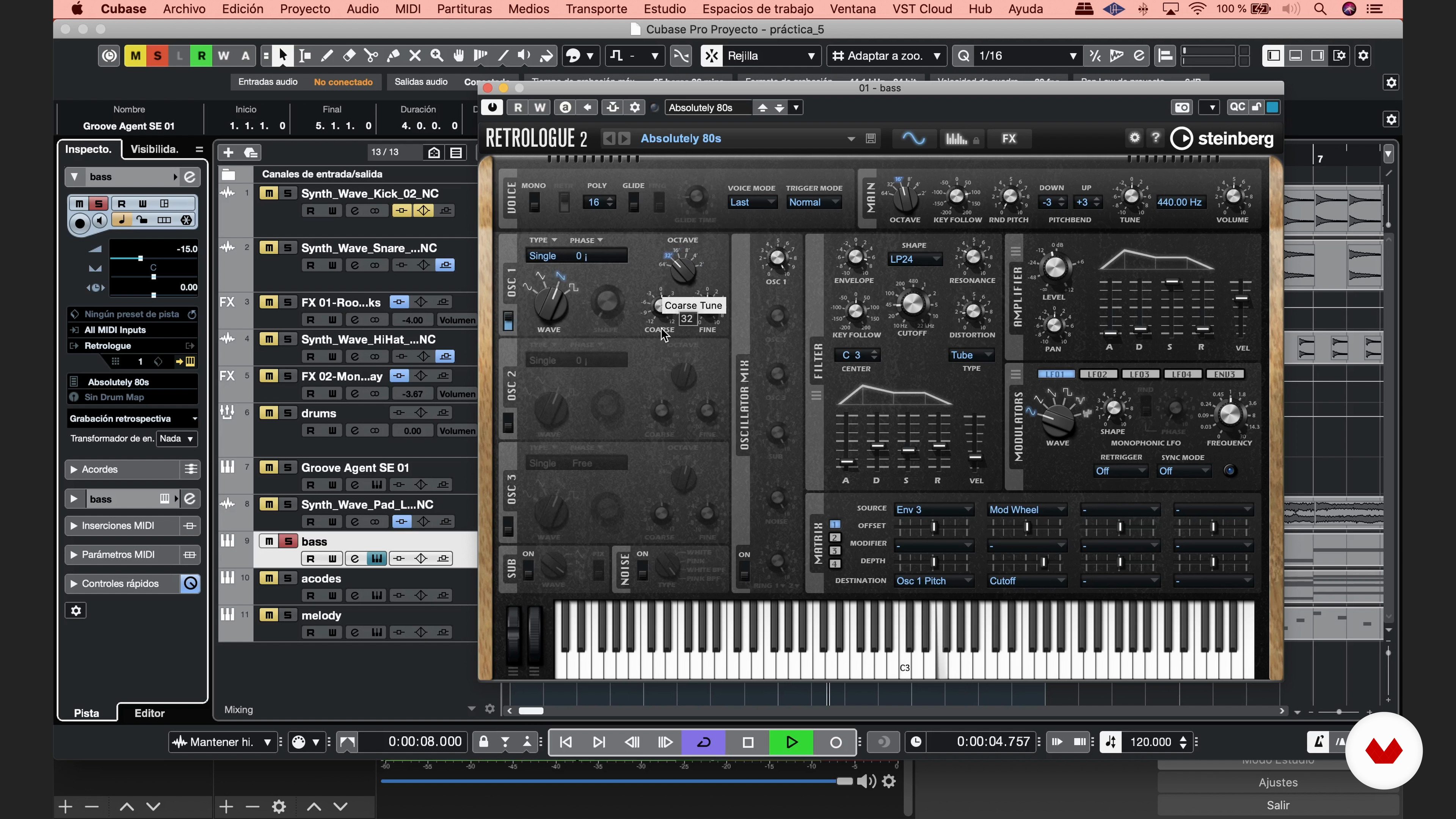Expand the Inserciones MIDI section
Screen dimensions: 1456x819
tap(74, 526)
